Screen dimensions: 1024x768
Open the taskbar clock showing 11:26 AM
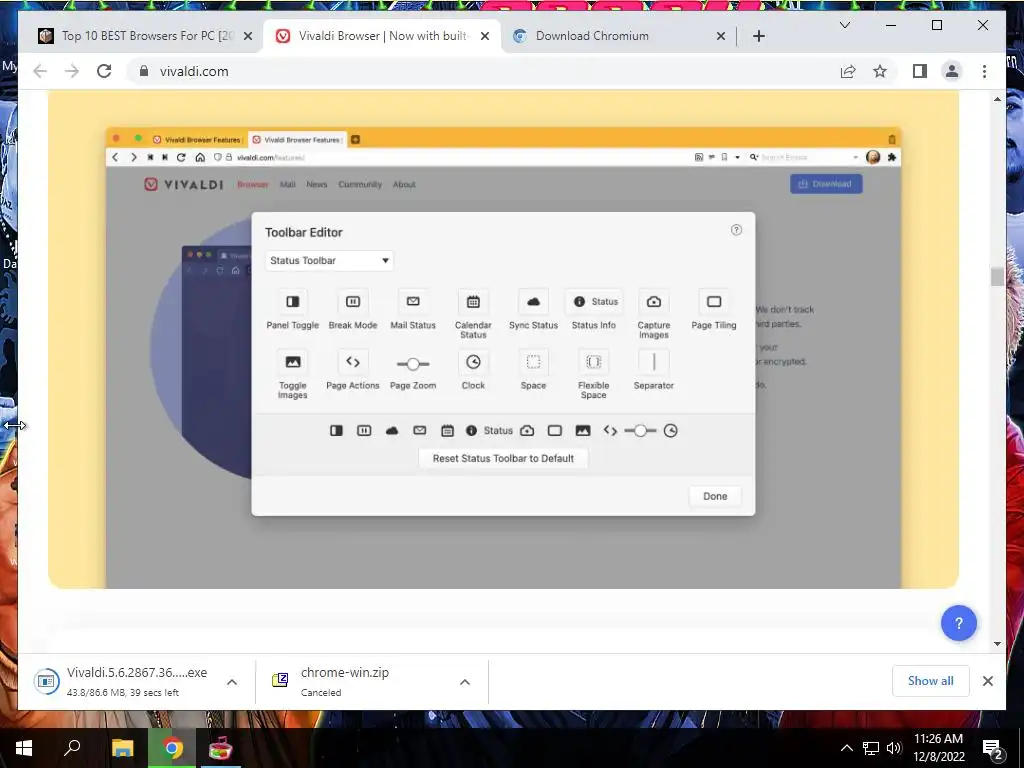pyautogui.click(x=938, y=748)
